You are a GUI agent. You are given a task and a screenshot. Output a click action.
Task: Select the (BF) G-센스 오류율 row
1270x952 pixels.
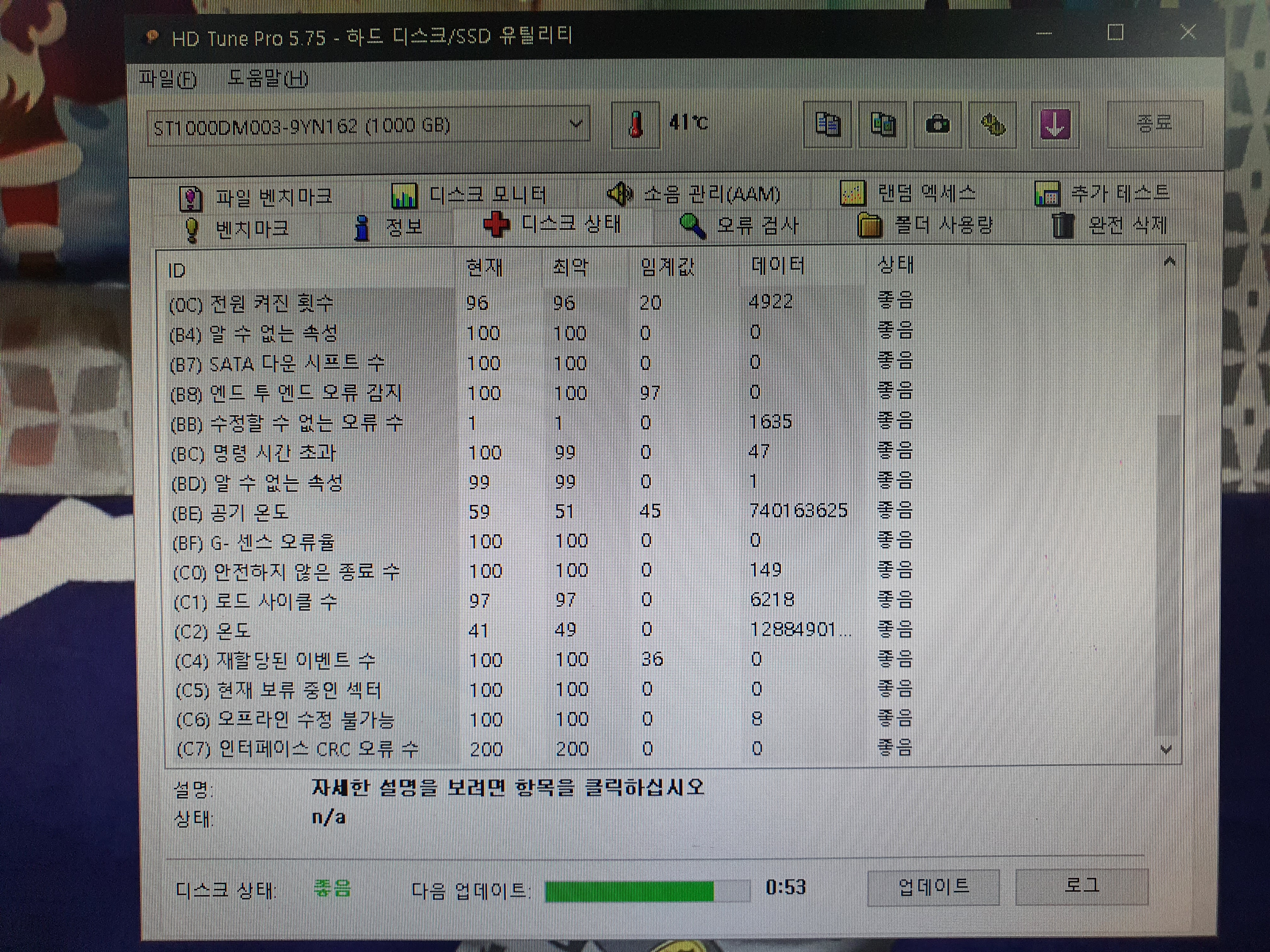660,541
